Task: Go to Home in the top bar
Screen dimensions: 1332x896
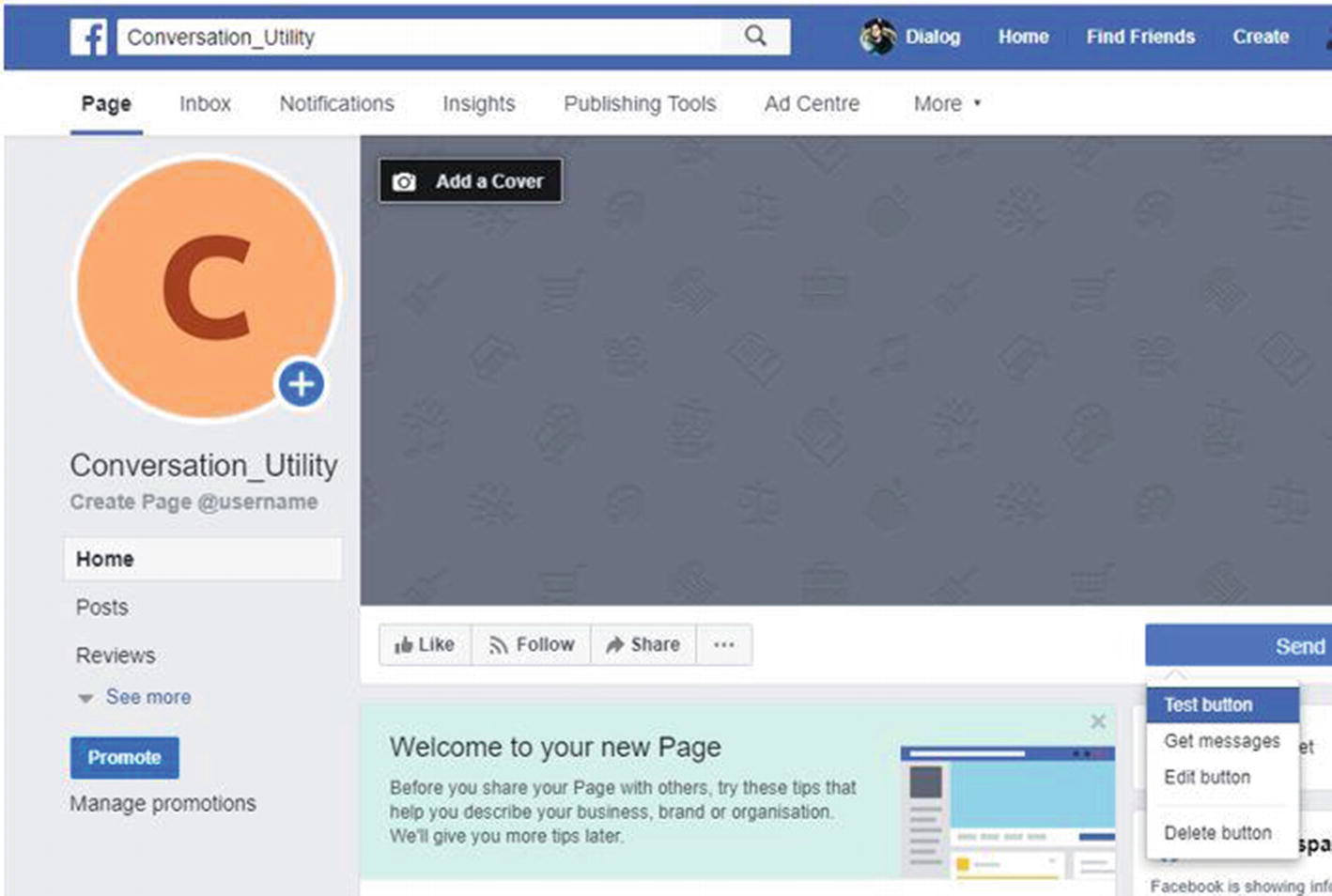Action: pyautogui.click(x=1023, y=37)
